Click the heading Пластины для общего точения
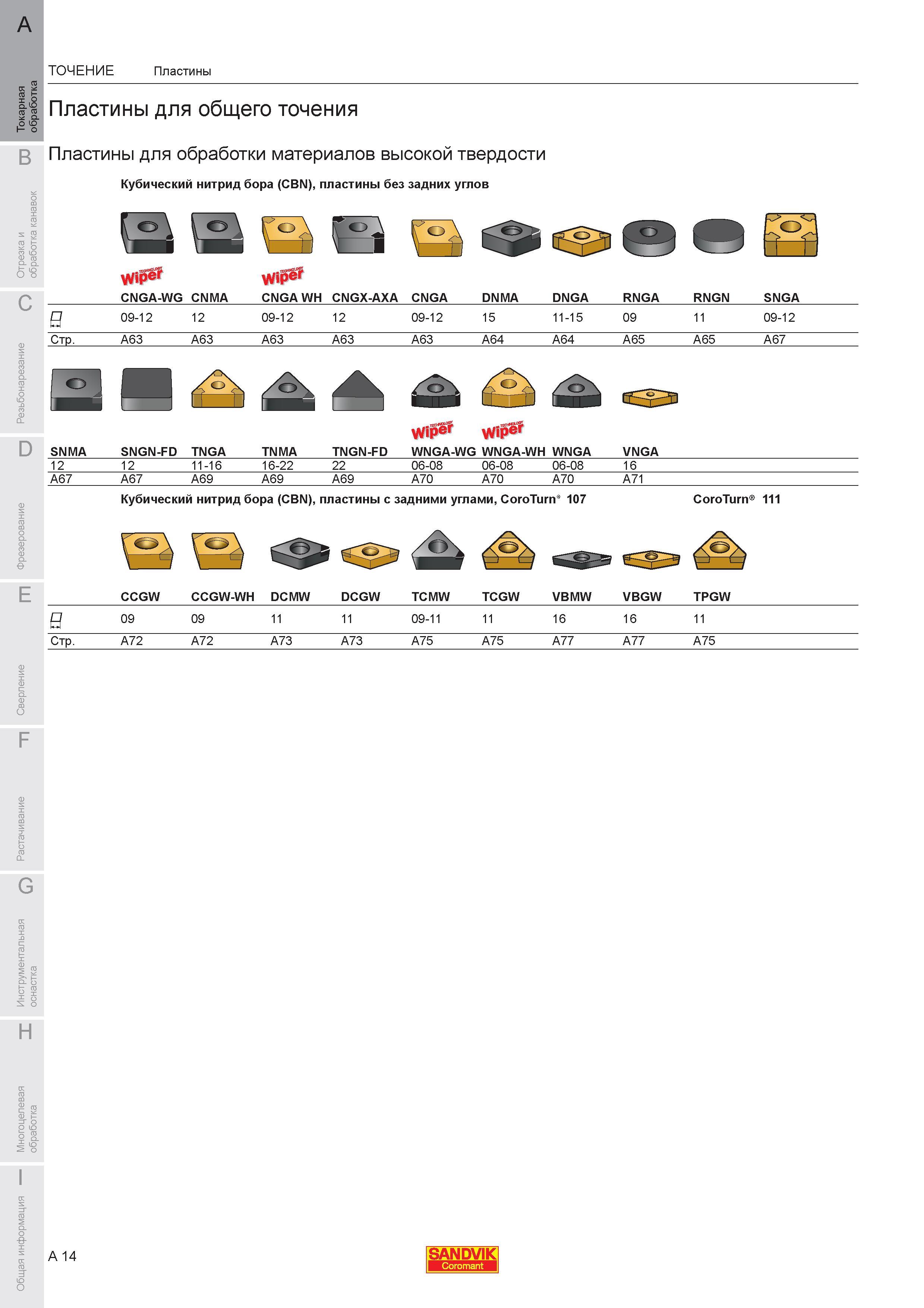924x1308 pixels. click(x=203, y=109)
